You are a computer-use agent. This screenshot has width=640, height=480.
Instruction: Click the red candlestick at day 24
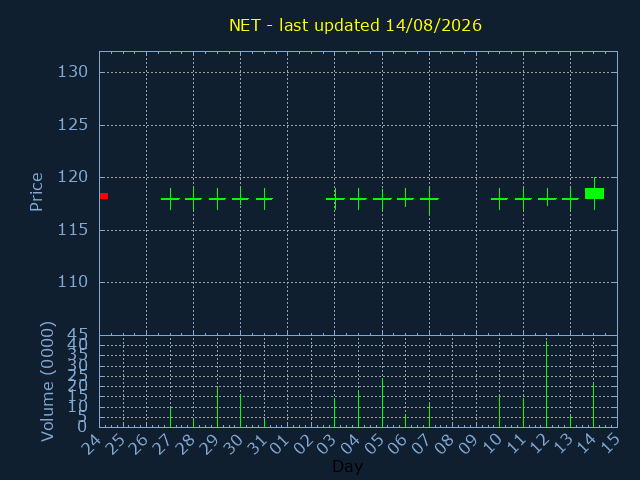(x=104, y=196)
